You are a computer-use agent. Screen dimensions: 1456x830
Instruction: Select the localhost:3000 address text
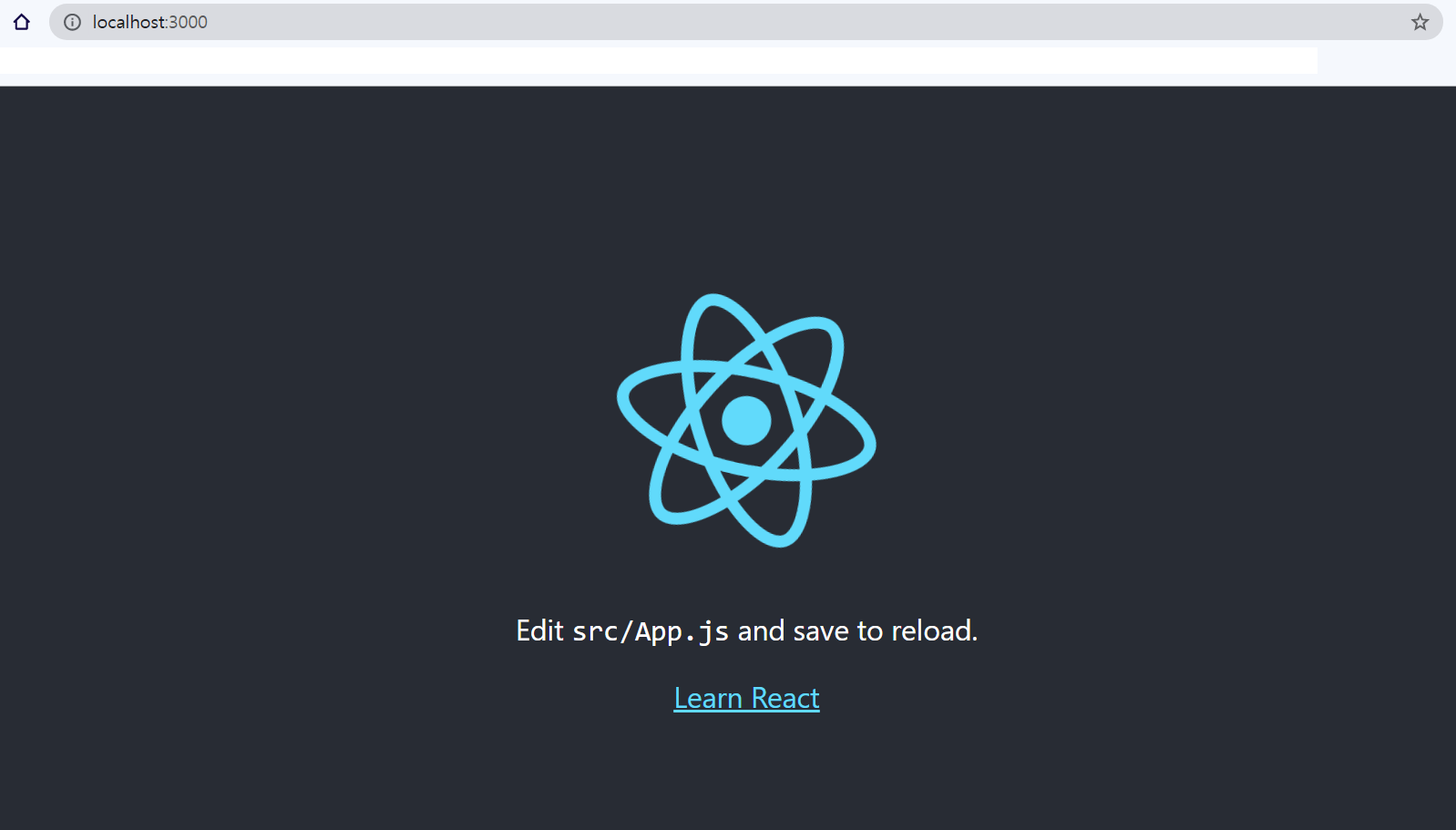point(150,22)
